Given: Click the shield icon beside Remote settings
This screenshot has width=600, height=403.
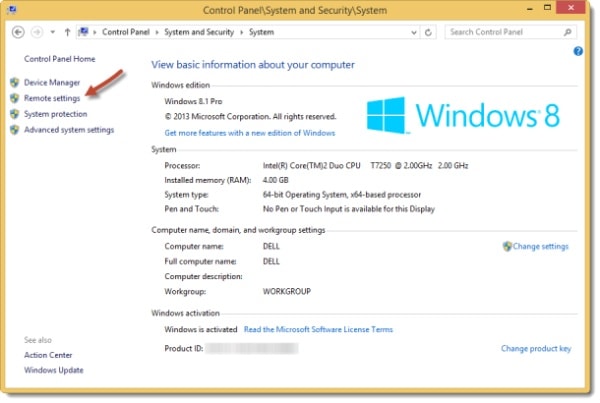Looking at the screenshot, I should tap(15, 98).
